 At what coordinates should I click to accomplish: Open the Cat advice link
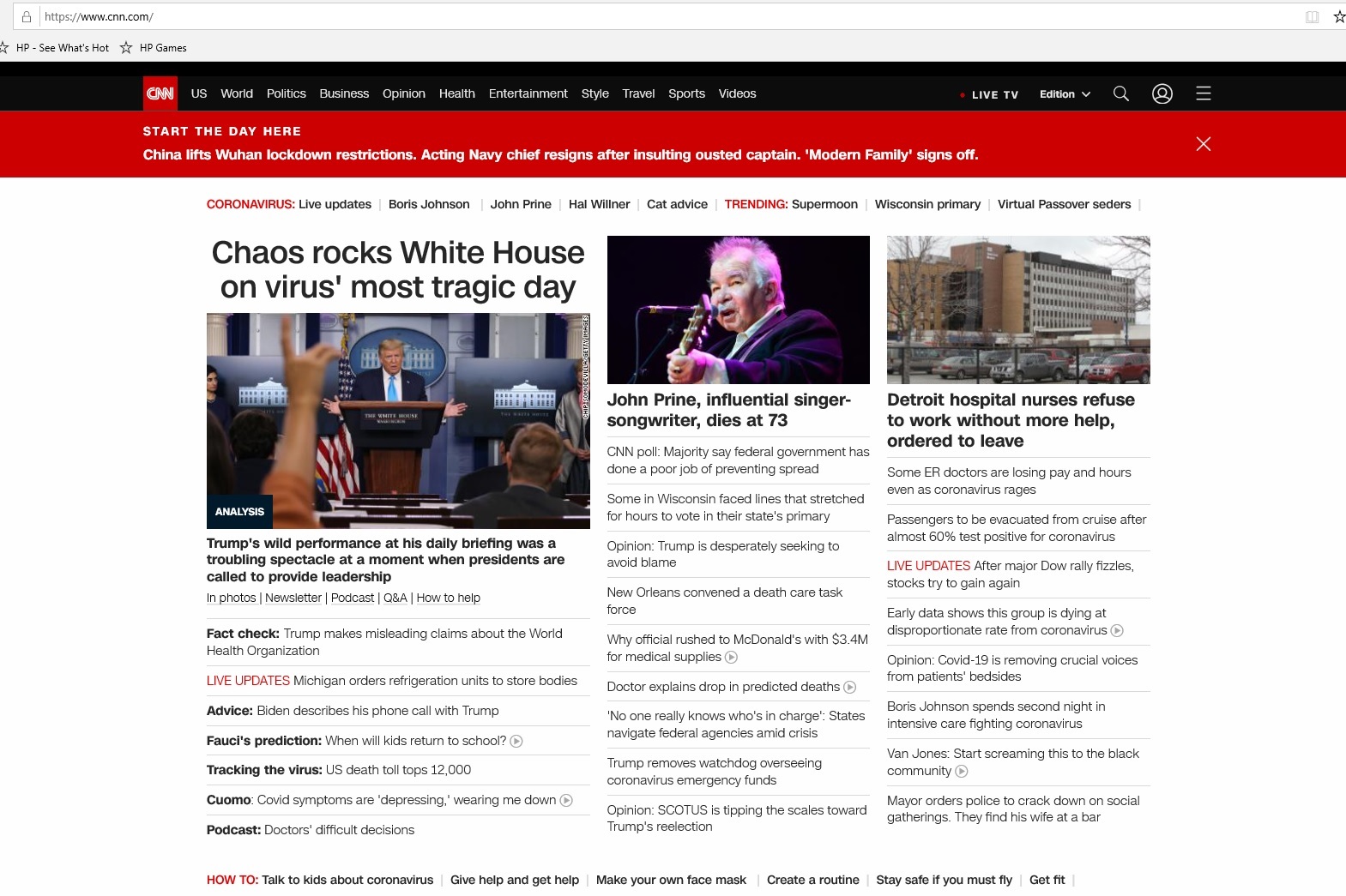677,204
